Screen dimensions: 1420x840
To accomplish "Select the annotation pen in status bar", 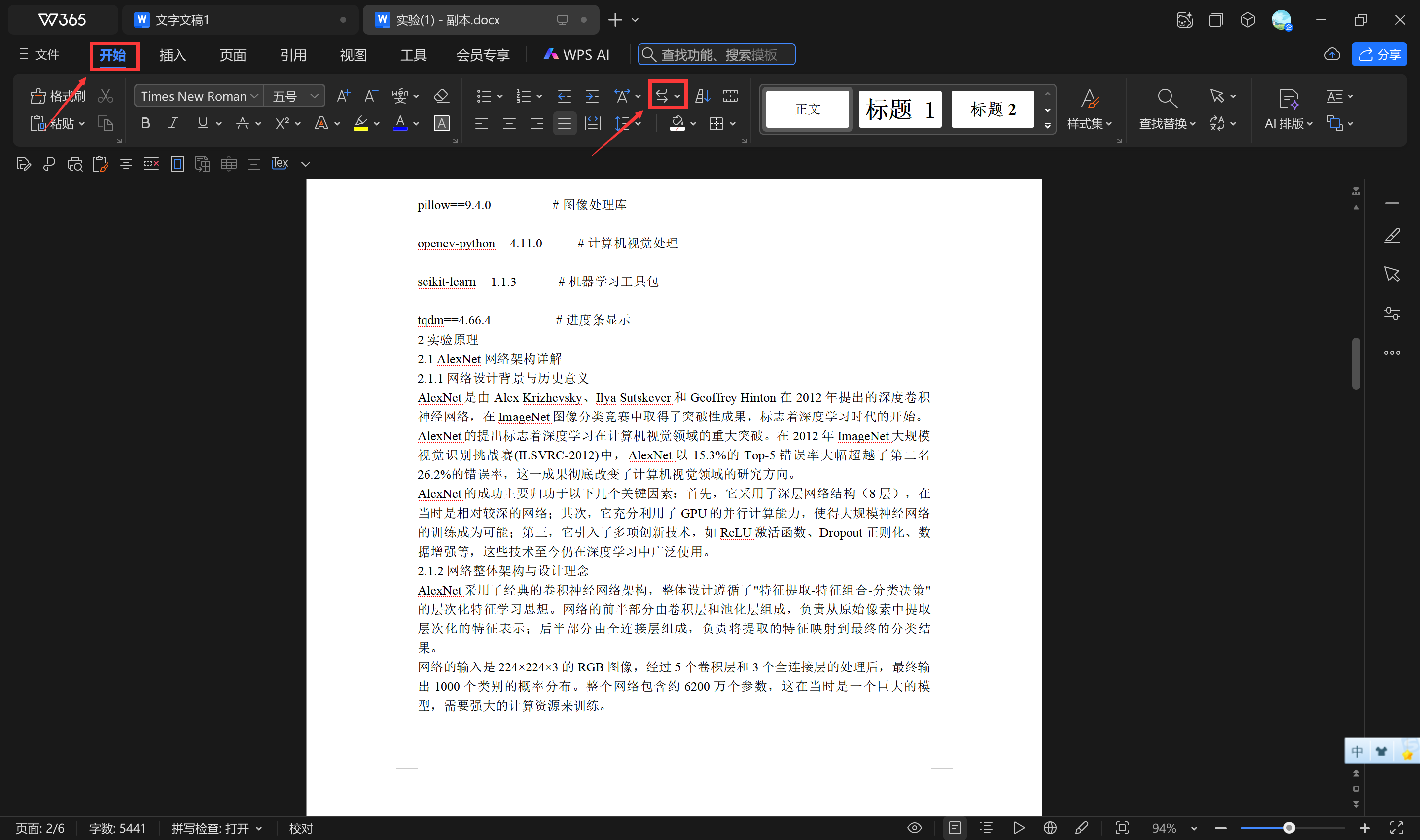I will [1082, 828].
